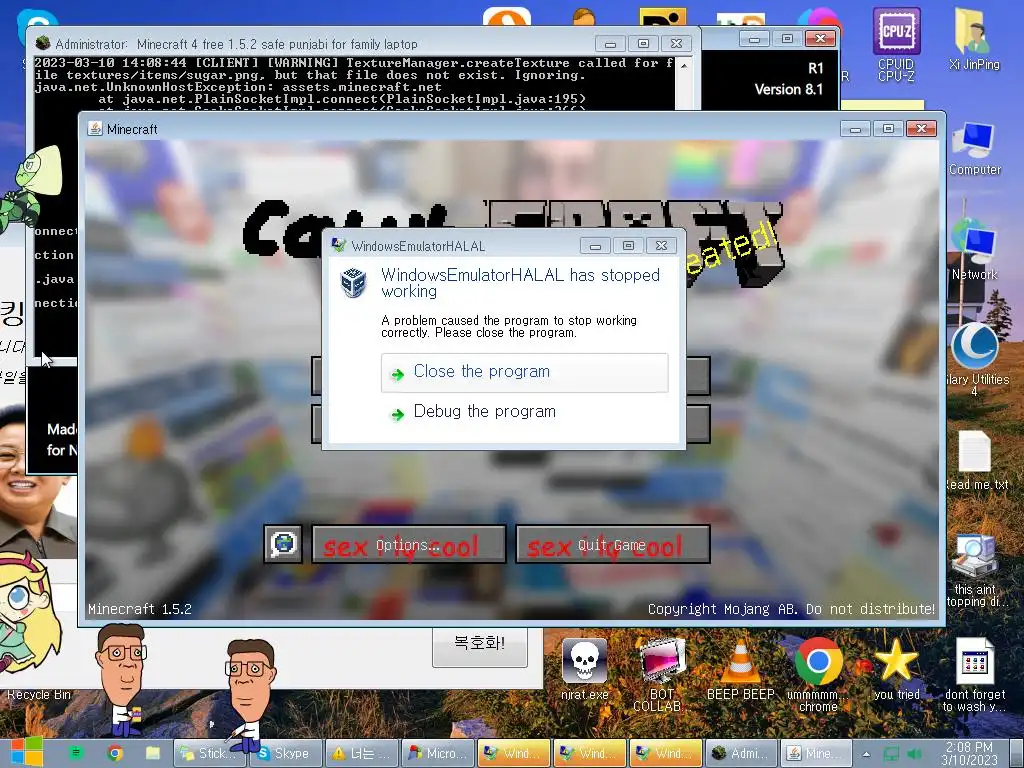The width and height of the screenshot is (1024, 768).
Task: Open the Minecraft language globe button
Action: pos(283,543)
